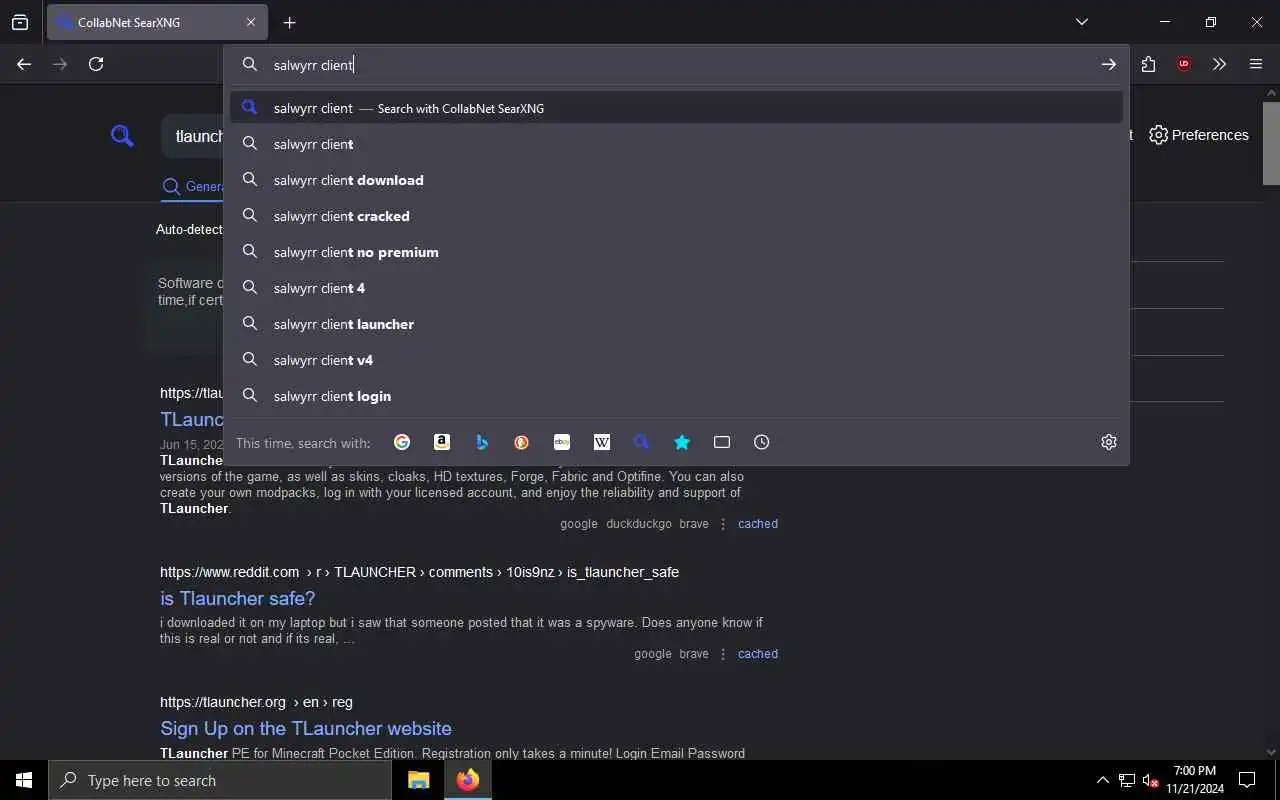Viewport: 1280px width, 800px height.
Task: Select suggestion 'salwyrr client launcher'
Action: click(x=676, y=324)
